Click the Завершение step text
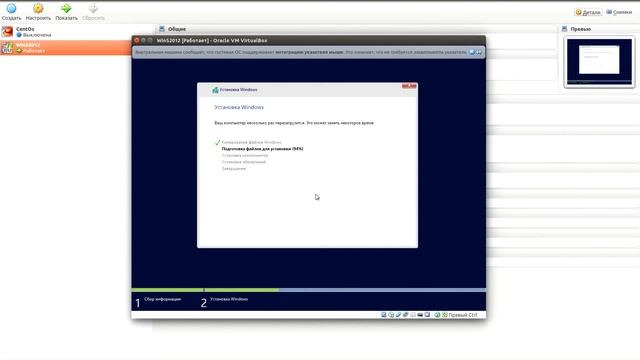Screen dimensions: 640x360 coord(234,169)
